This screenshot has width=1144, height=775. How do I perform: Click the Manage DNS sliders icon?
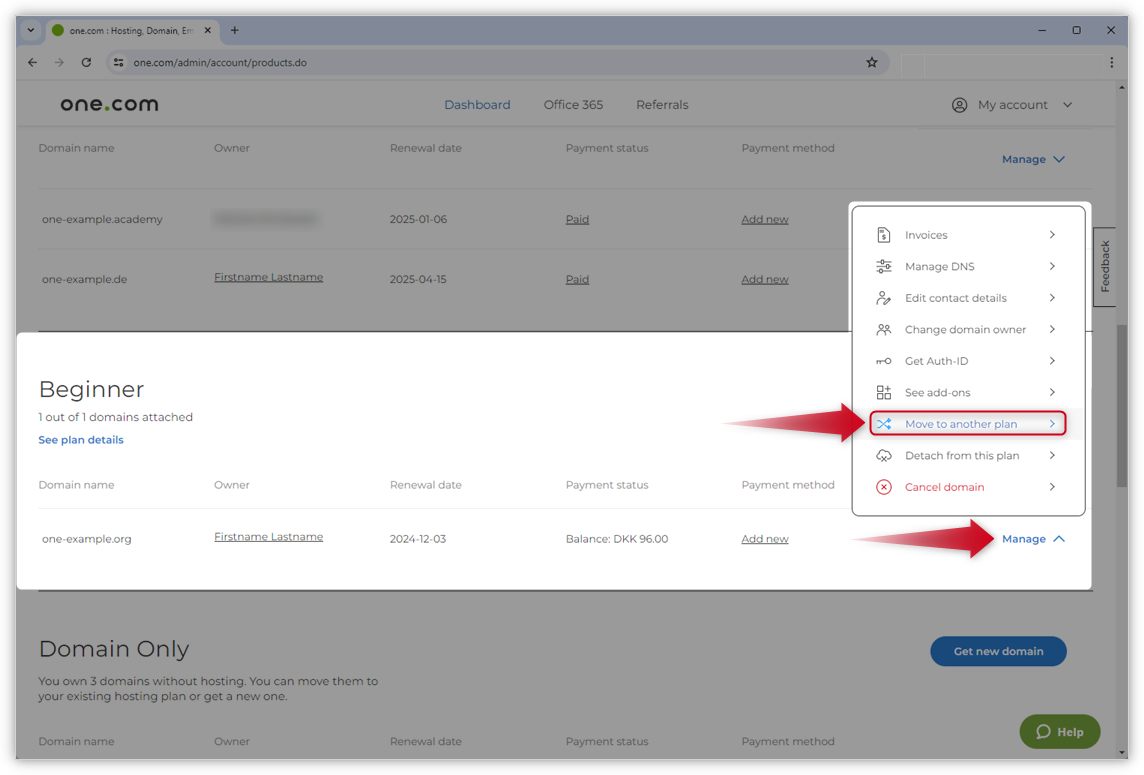[883, 267]
